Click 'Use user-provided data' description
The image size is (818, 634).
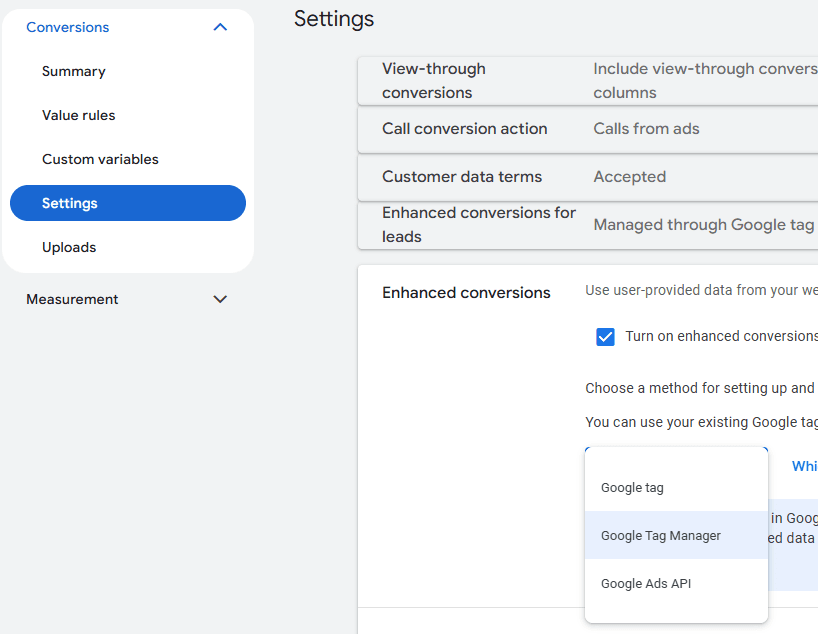[x=701, y=290]
